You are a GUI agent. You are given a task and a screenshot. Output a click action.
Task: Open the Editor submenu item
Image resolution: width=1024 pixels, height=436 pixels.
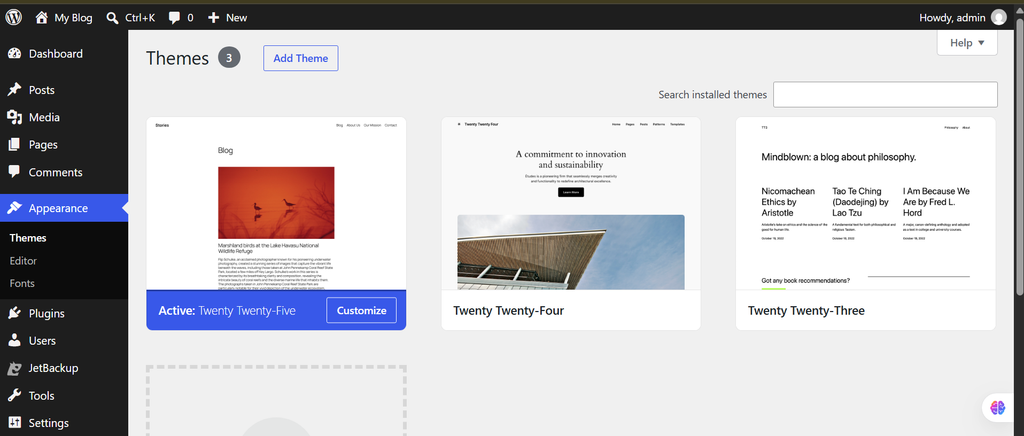pyautogui.click(x=24, y=261)
